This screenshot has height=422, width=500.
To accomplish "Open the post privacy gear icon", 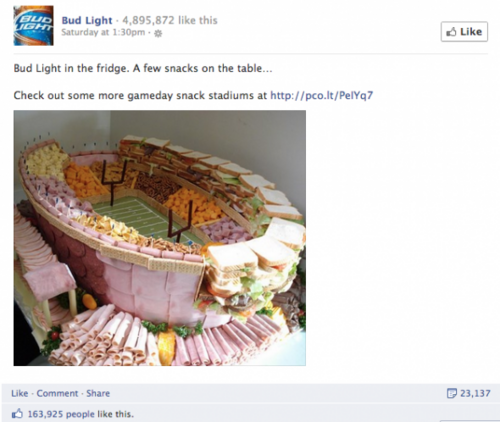I will (x=159, y=33).
